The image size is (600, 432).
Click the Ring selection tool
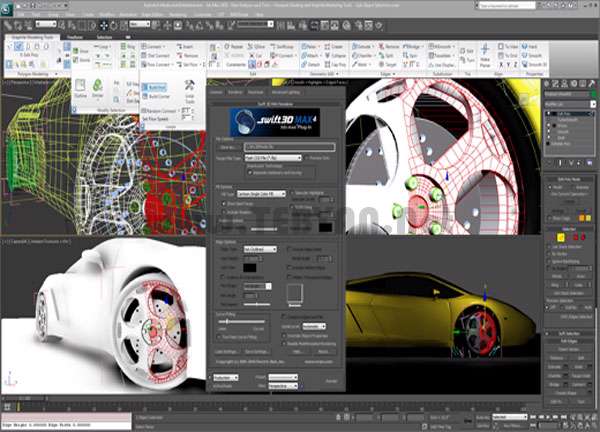(128, 46)
